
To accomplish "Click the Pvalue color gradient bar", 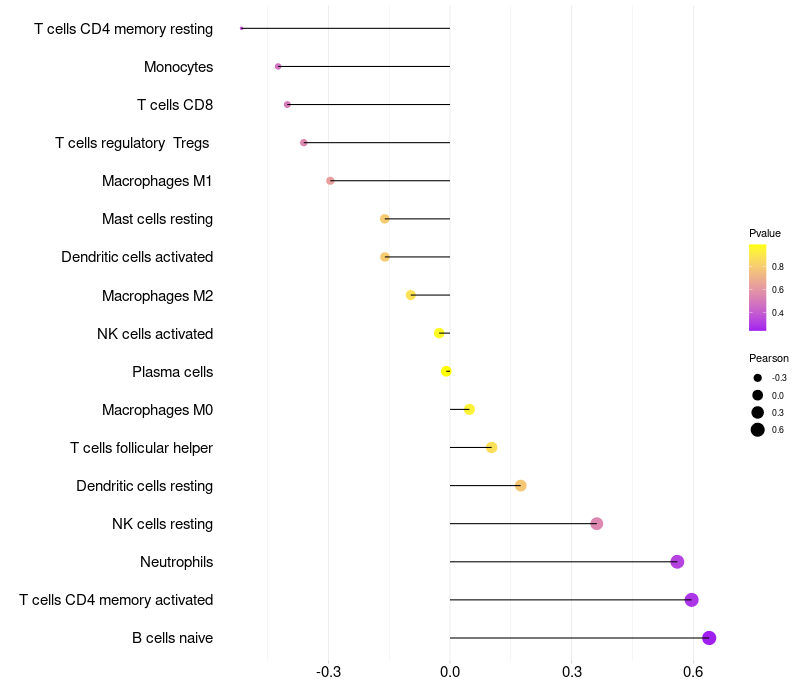I will 758,287.
